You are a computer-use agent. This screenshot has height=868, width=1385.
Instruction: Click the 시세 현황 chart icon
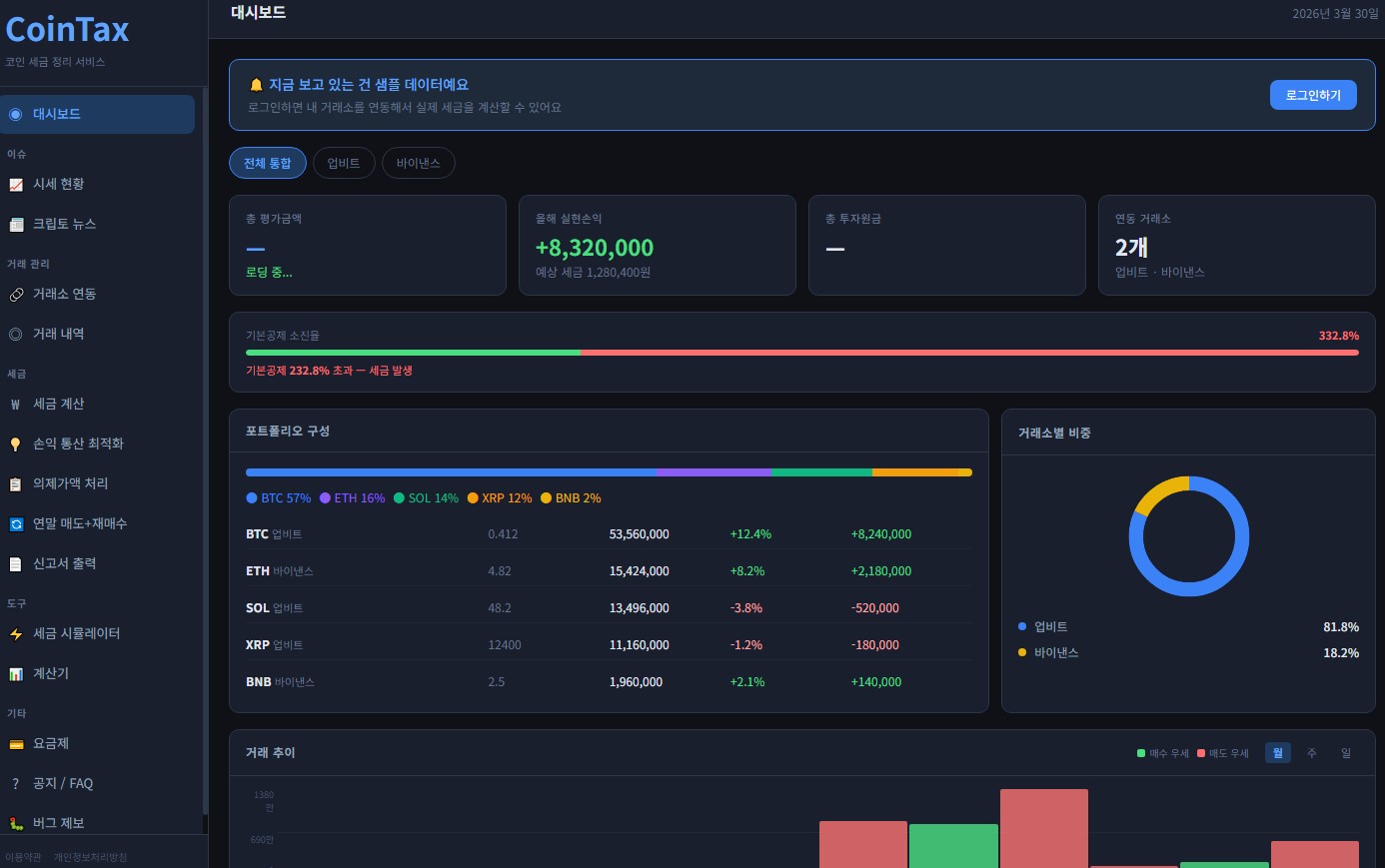pos(15,184)
